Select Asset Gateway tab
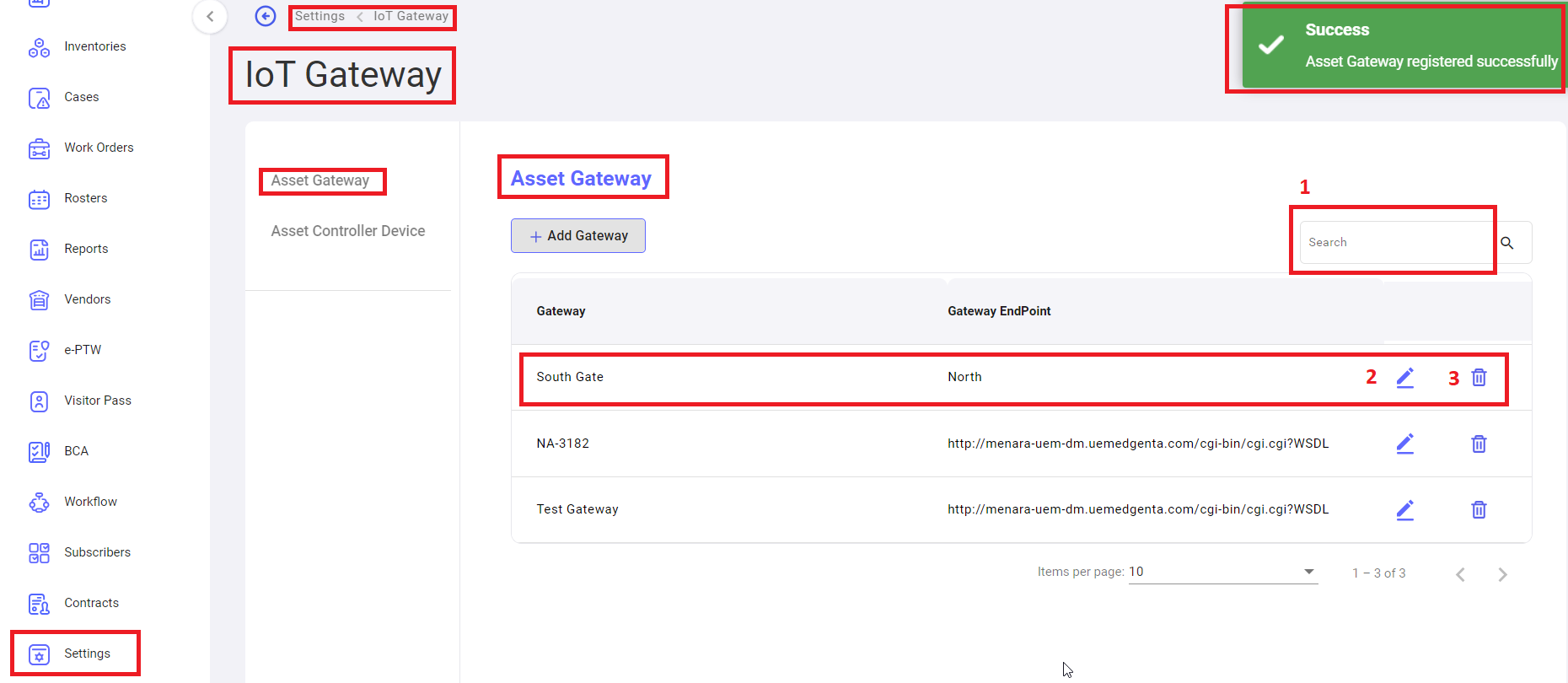The height and width of the screenshot is (683, 1568). 320,180
